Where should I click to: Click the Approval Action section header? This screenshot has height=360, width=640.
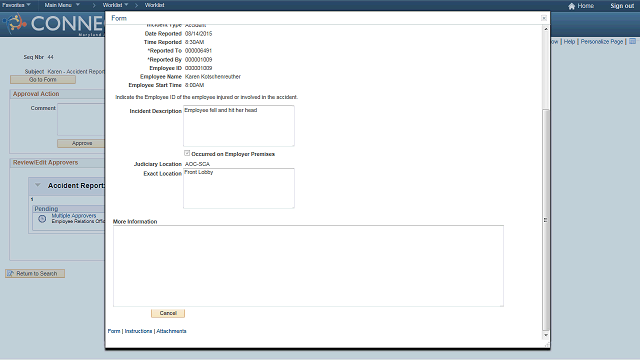click(x=36, y=94)
